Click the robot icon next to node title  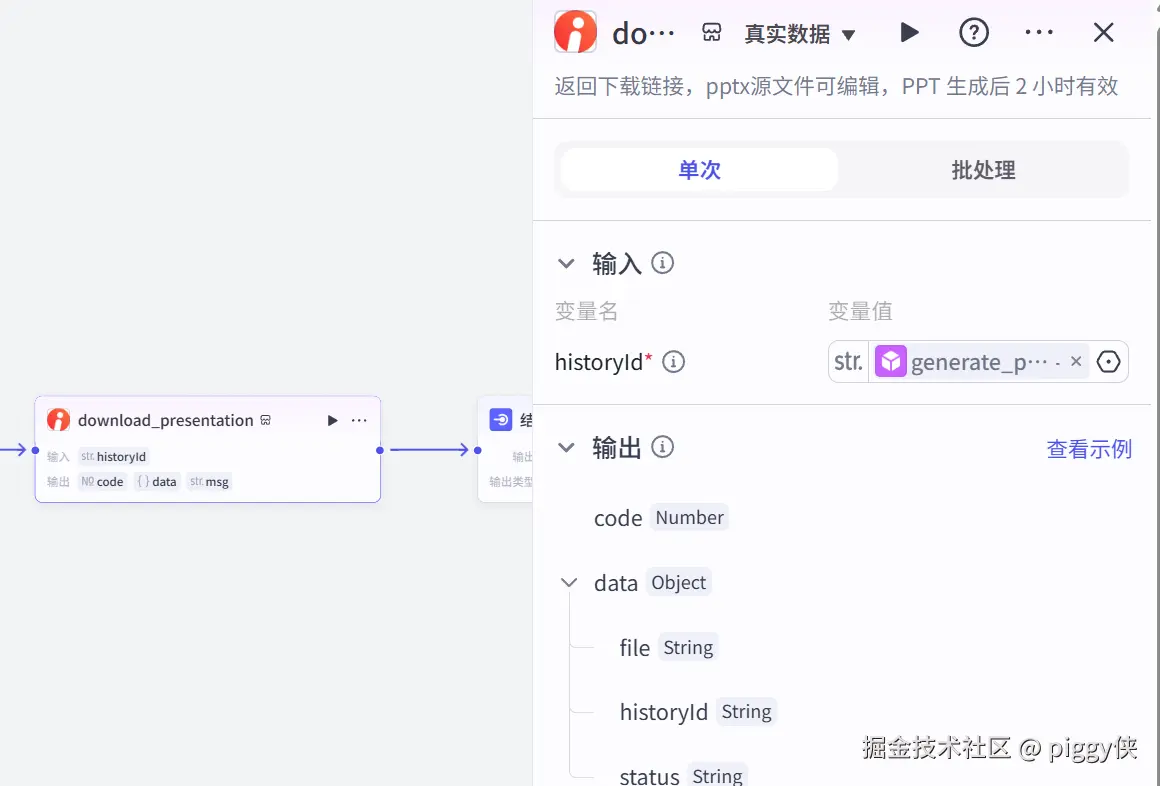point(266,420)
